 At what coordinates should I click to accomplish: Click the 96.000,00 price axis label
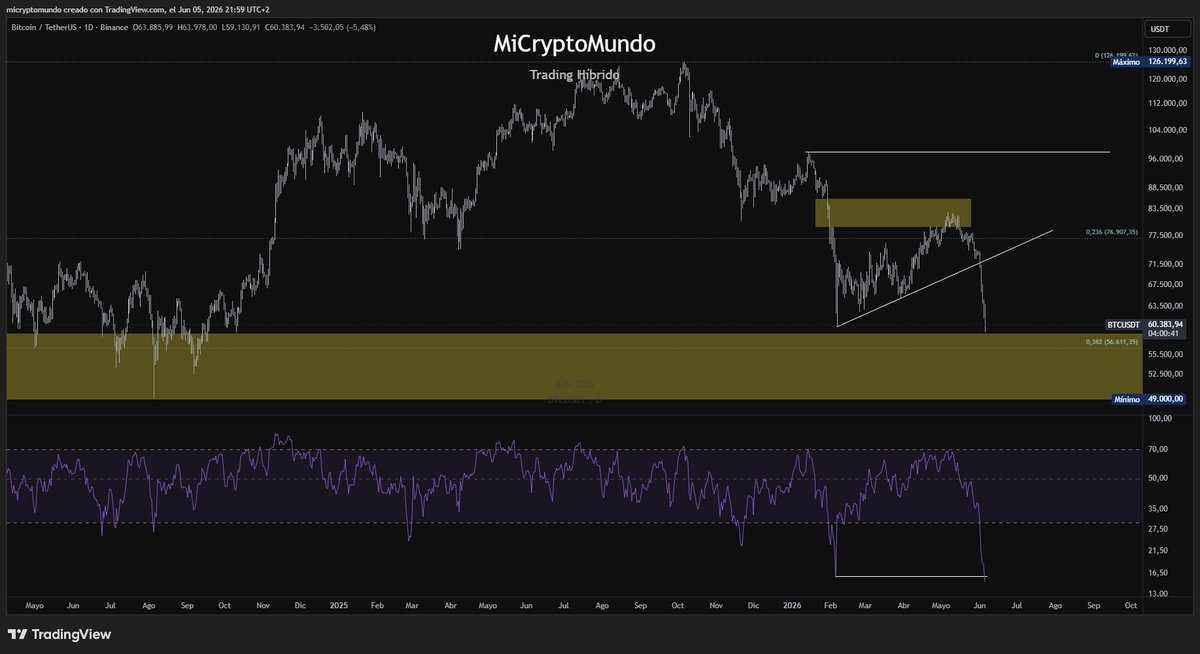1166,159
